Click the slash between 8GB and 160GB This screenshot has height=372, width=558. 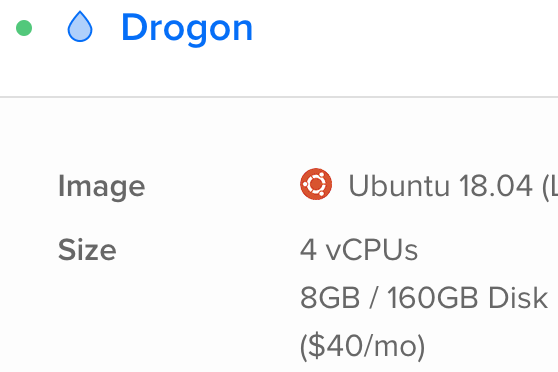[373, 298]
